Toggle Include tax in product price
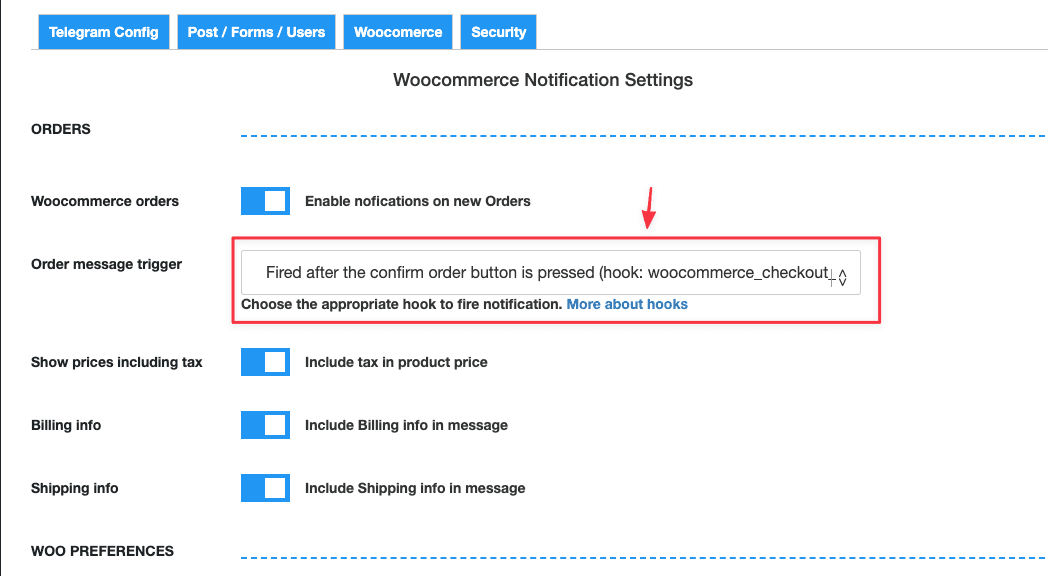The image size is (1048, 576). (x=264, y=361)
